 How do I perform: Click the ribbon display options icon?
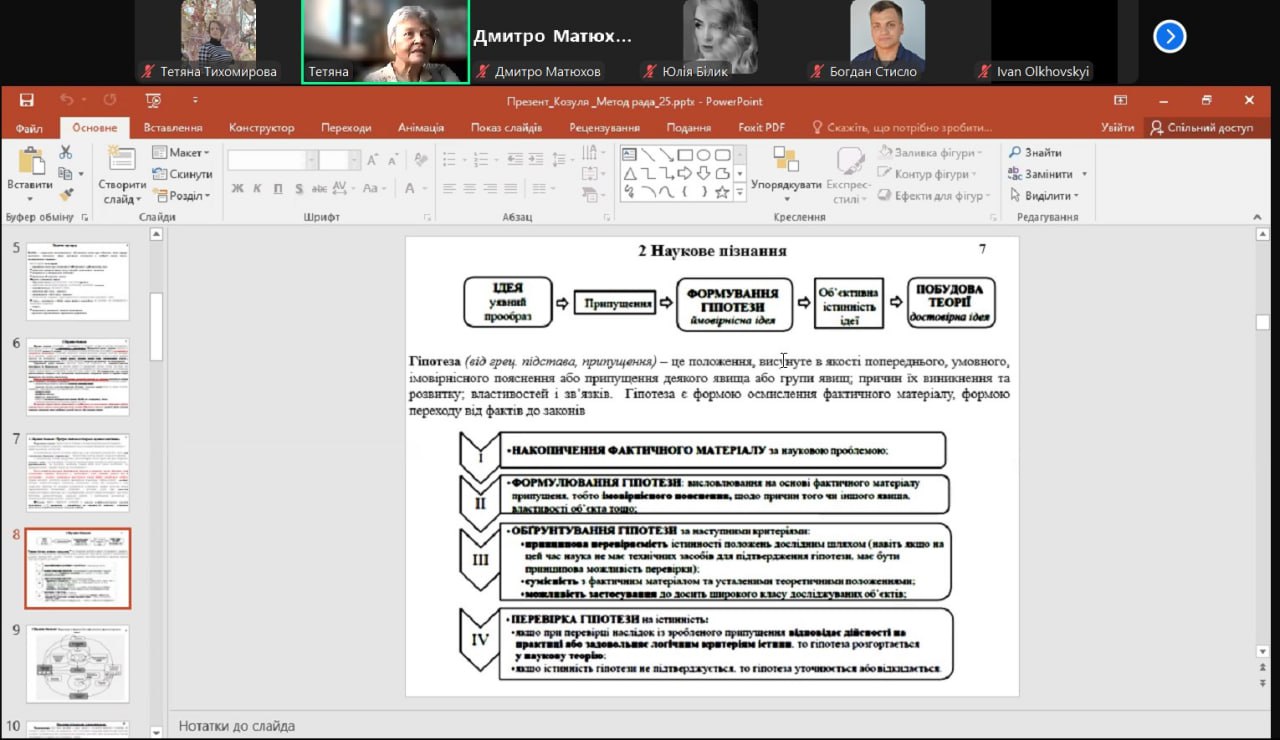1121,100
